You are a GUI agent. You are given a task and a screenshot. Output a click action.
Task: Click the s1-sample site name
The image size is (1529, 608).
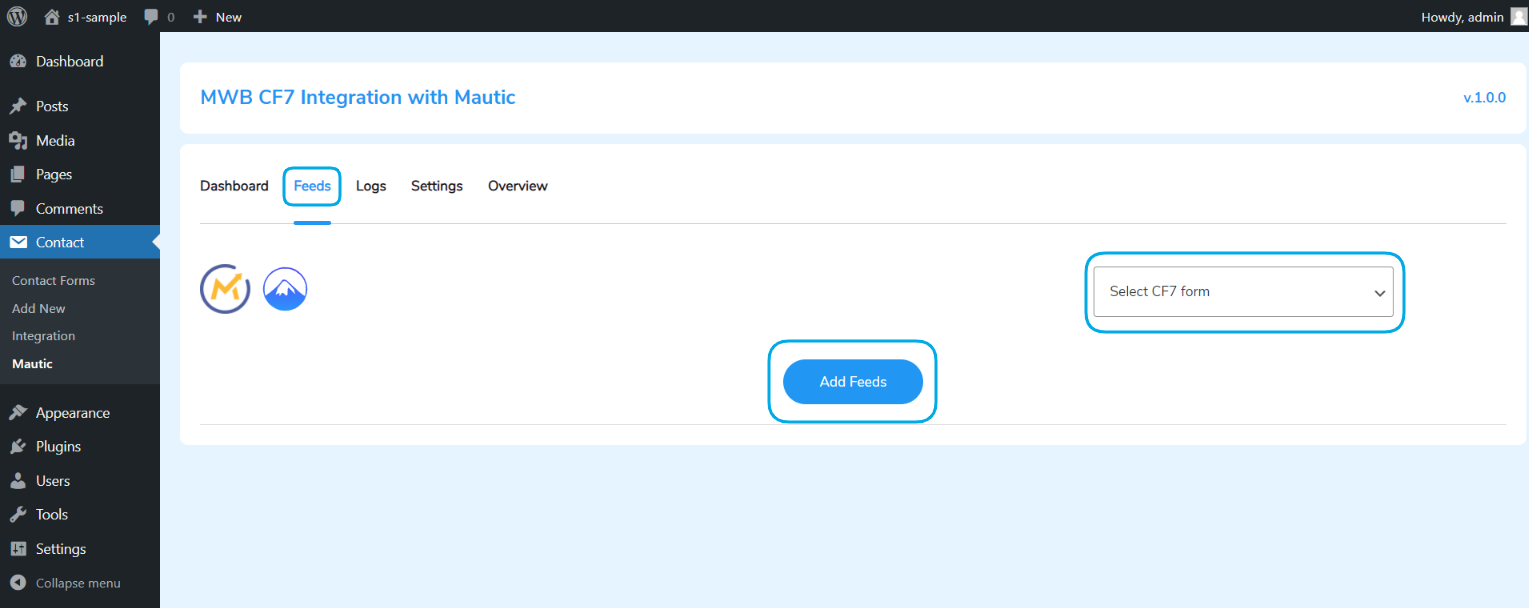(x=97, y=17)
